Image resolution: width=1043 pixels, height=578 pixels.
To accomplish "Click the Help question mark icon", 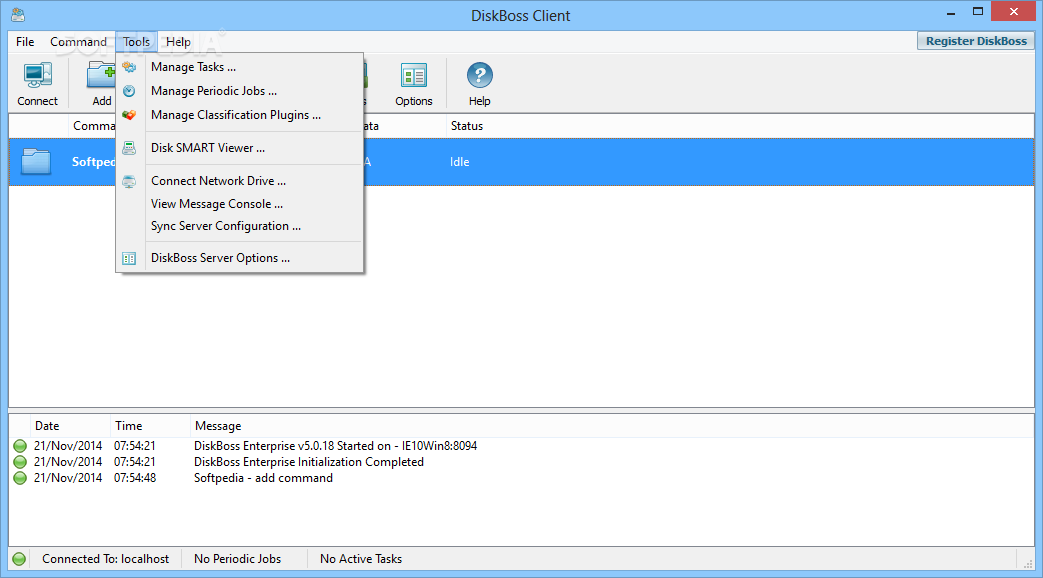I will tap(480, 75).
